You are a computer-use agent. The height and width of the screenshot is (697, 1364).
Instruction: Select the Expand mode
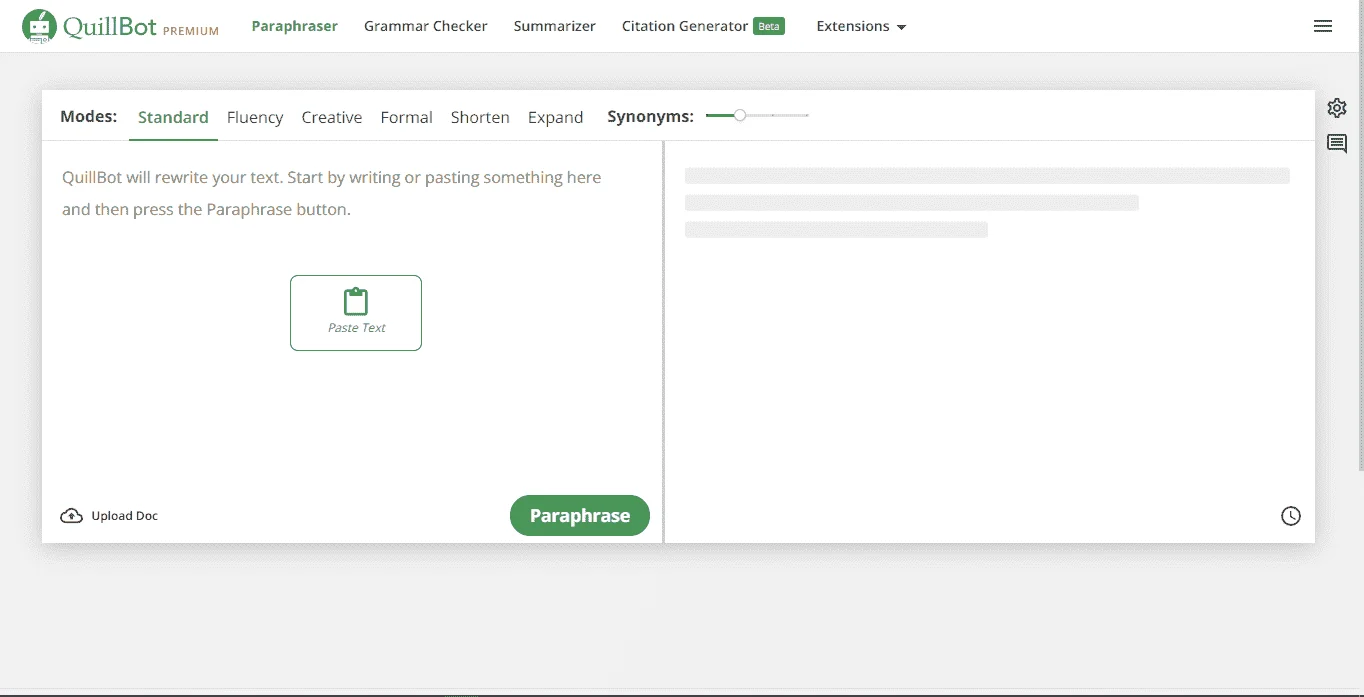tap(555, 117)
